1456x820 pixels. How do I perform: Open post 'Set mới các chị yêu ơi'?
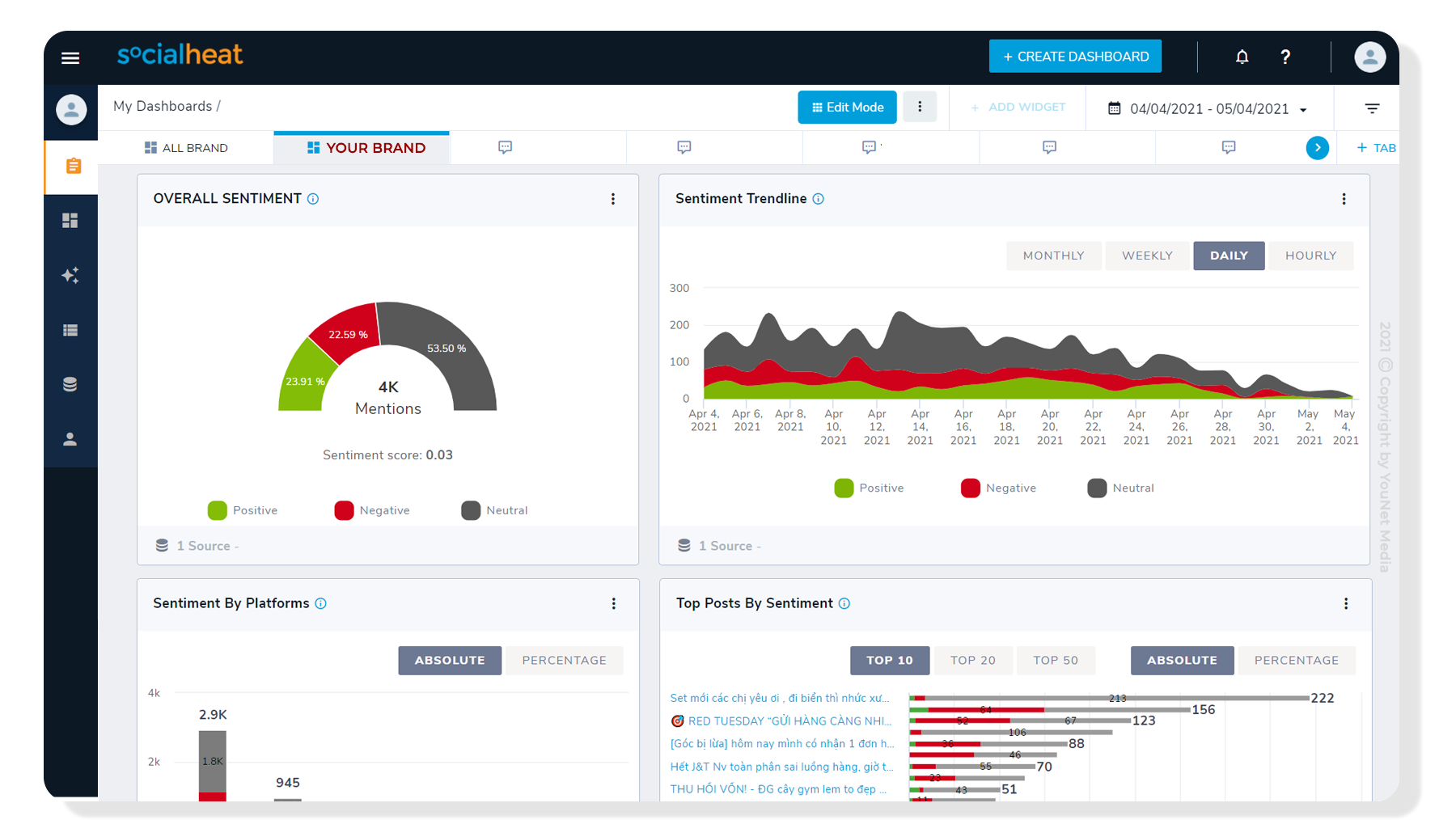(x=780, y=698)
